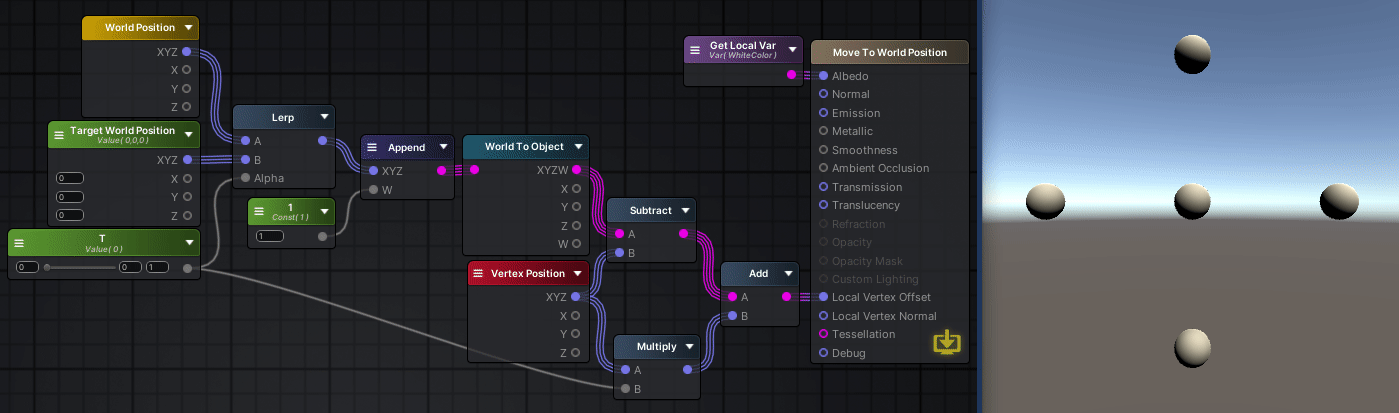Click the yellow download icon on the master node
Image resolution: width=1399 pixels, height=413 pixels.
(x=946, y=344)
